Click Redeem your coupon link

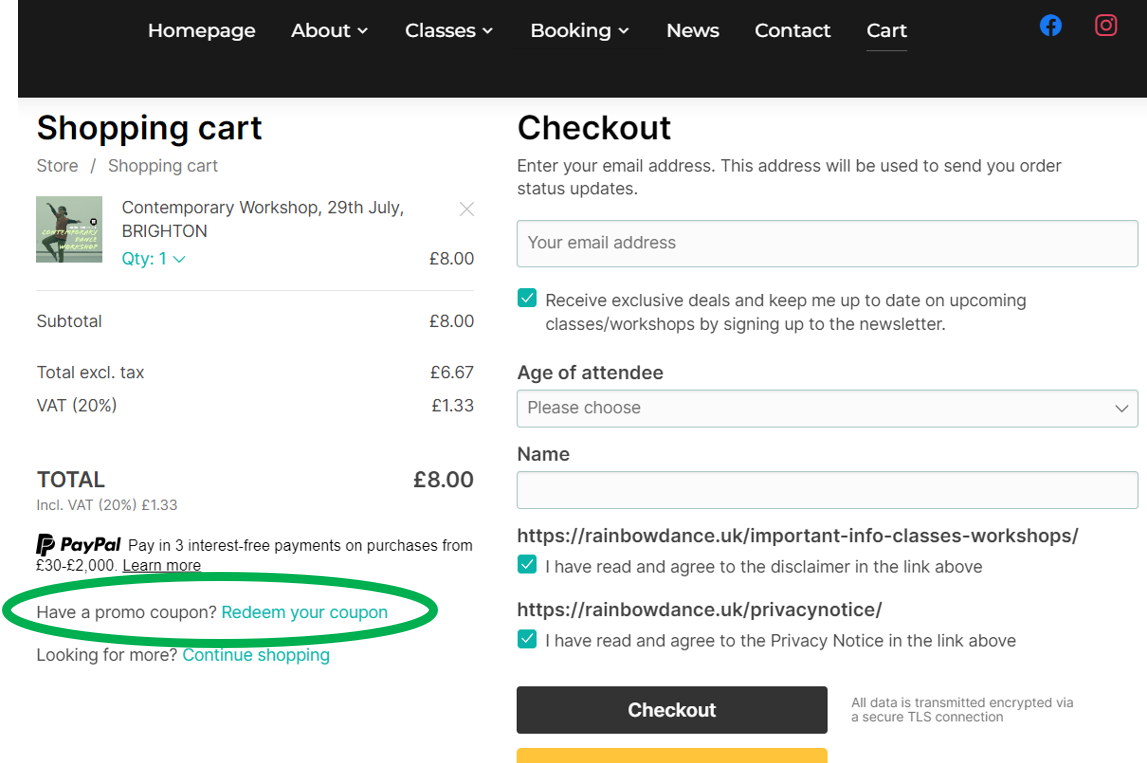(x=304, y=611)
